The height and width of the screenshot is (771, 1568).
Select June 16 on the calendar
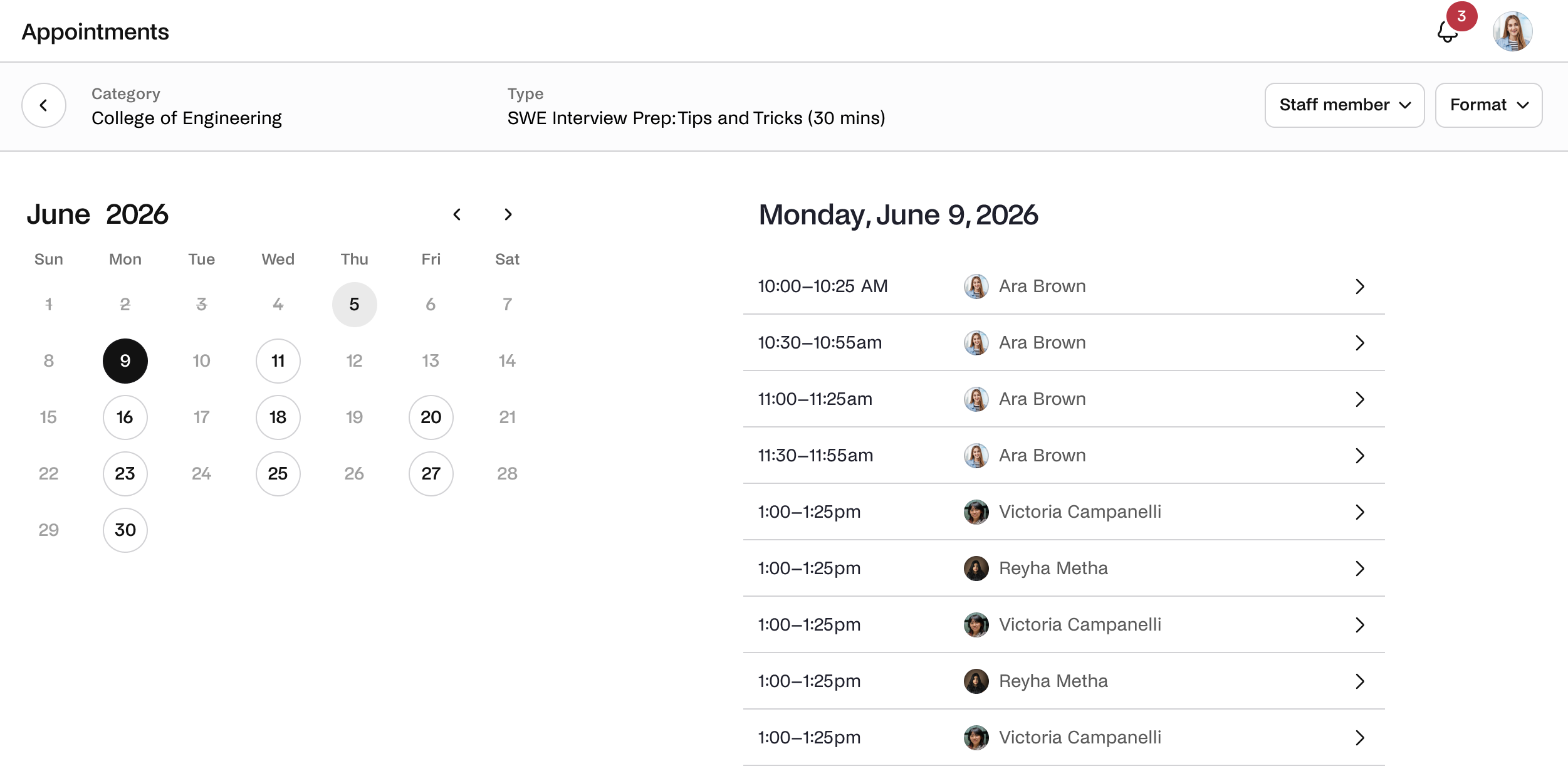[125, 417]
